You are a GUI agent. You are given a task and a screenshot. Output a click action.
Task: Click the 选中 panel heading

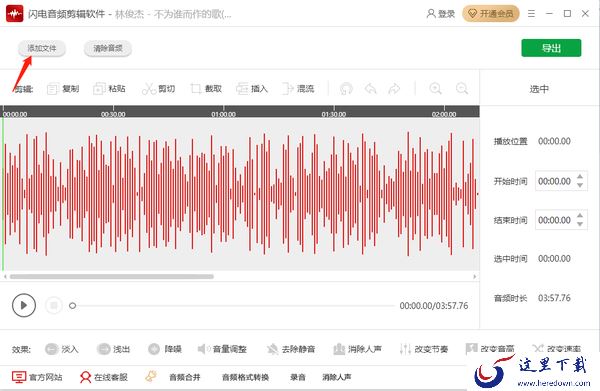point(539,89)
